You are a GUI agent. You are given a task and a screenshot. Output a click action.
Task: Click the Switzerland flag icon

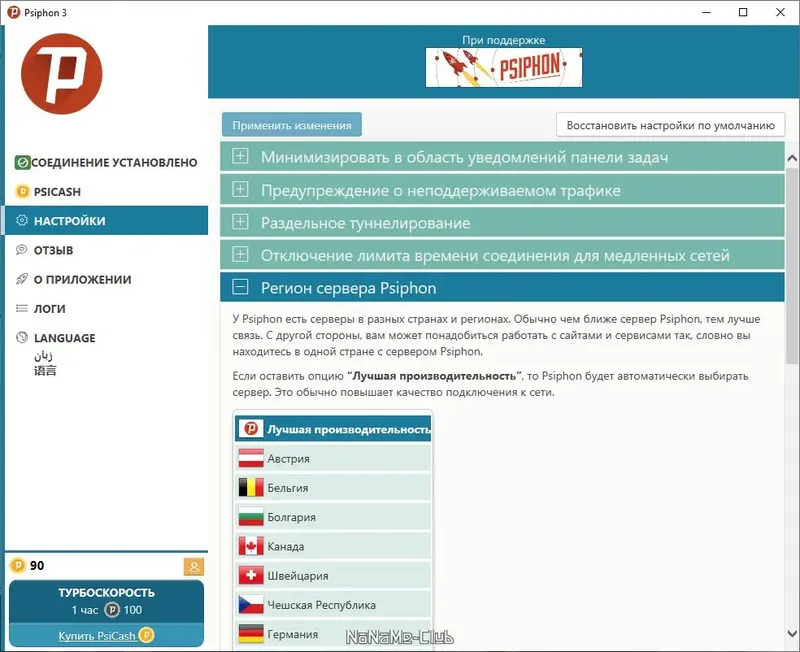251,575
